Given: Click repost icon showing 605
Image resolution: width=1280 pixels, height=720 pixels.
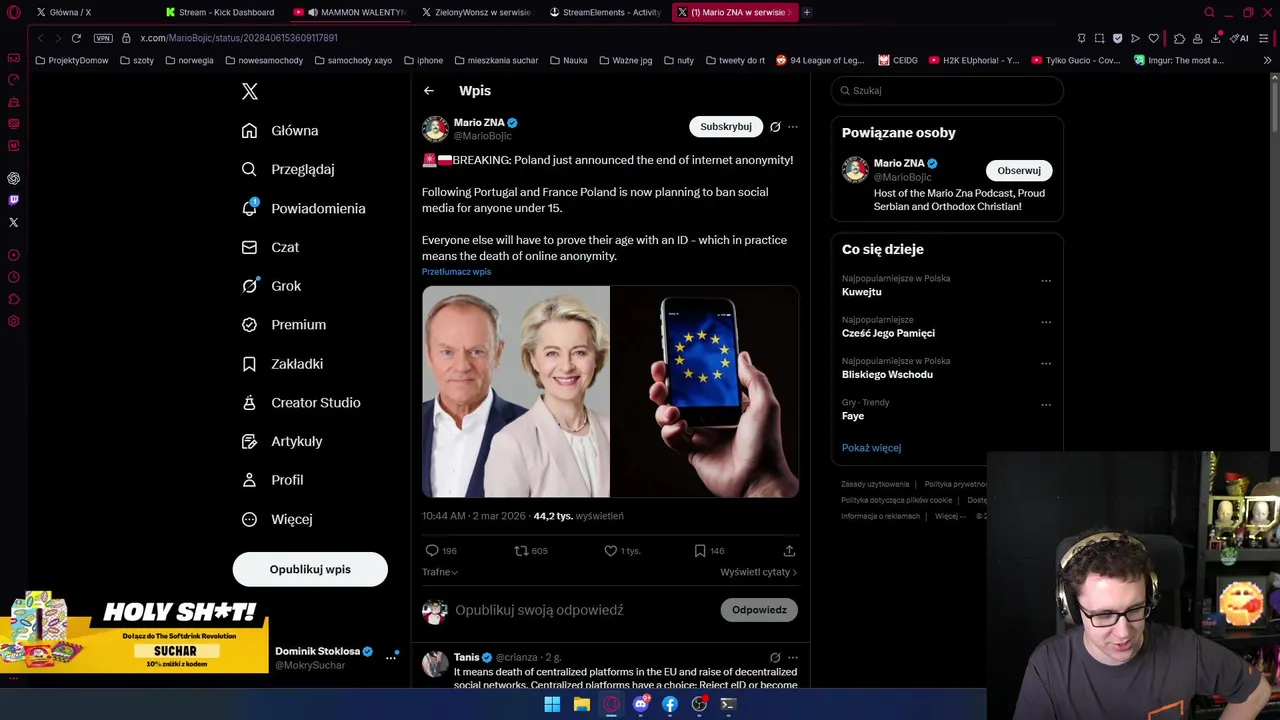Looking at the screenshot, I should 520,551.
